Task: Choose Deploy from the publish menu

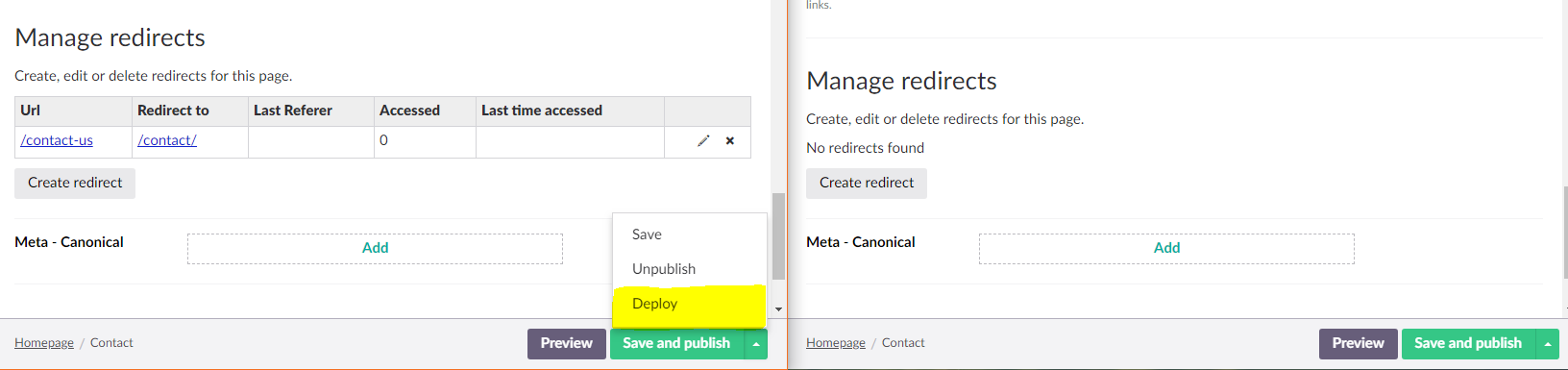Action: coord(689,304)
